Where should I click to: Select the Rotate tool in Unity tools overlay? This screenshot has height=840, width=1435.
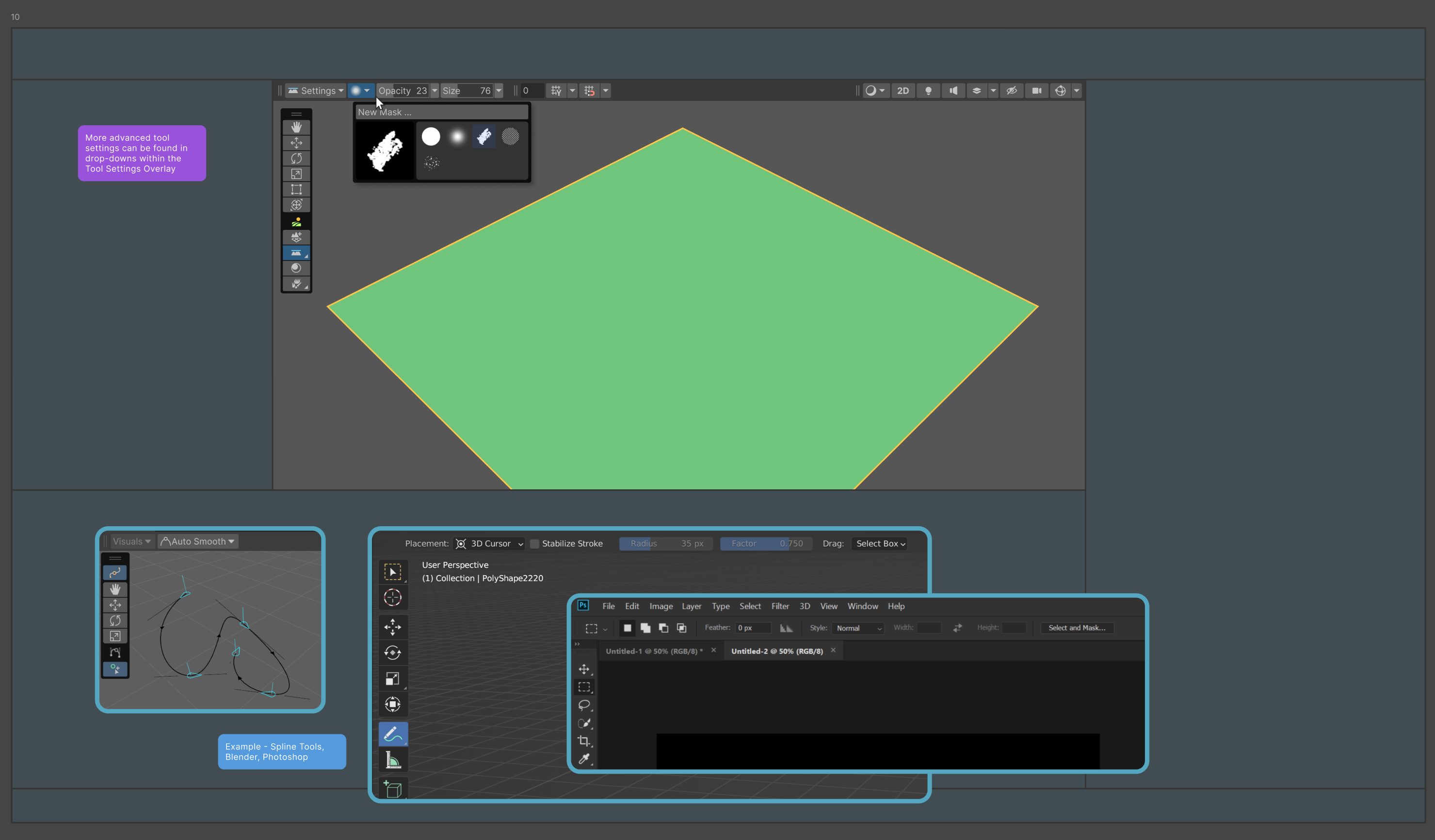point(296,158)
